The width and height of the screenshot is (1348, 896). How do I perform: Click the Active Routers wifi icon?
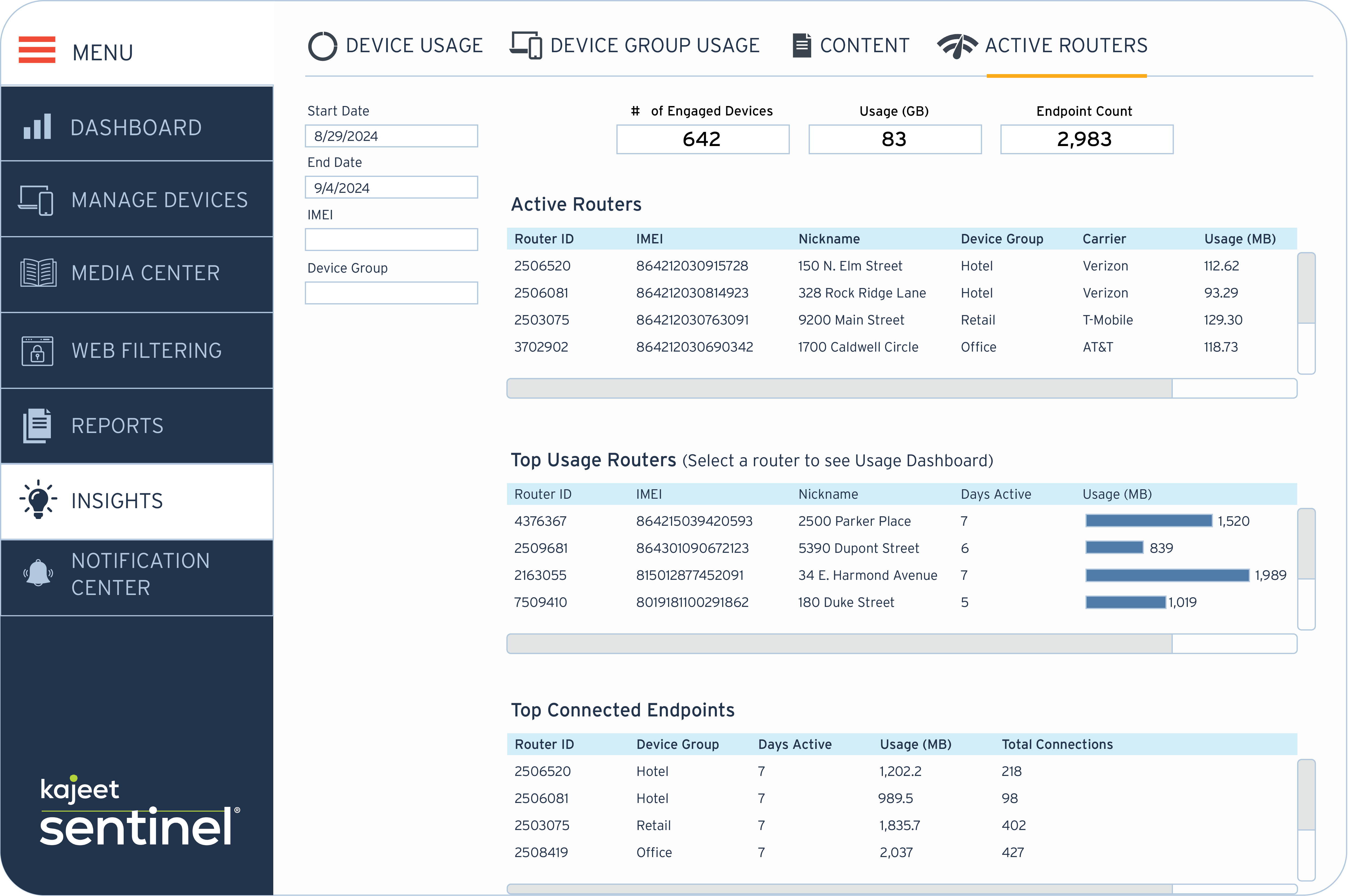click(x=957, y=46)
